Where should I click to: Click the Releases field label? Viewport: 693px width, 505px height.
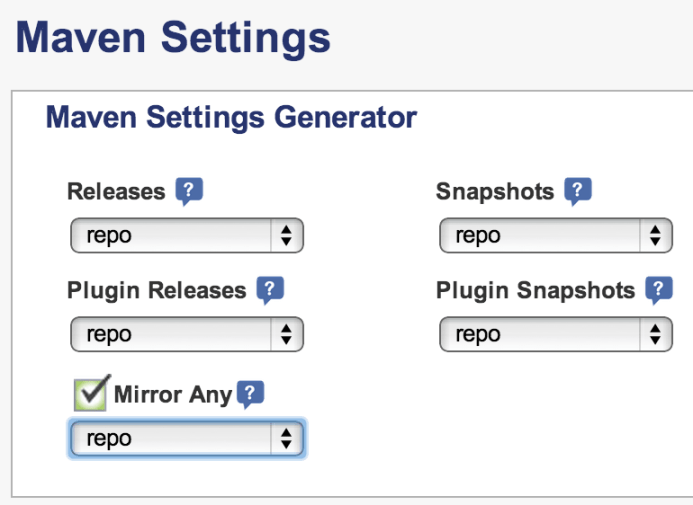click(x=116, y=191)
